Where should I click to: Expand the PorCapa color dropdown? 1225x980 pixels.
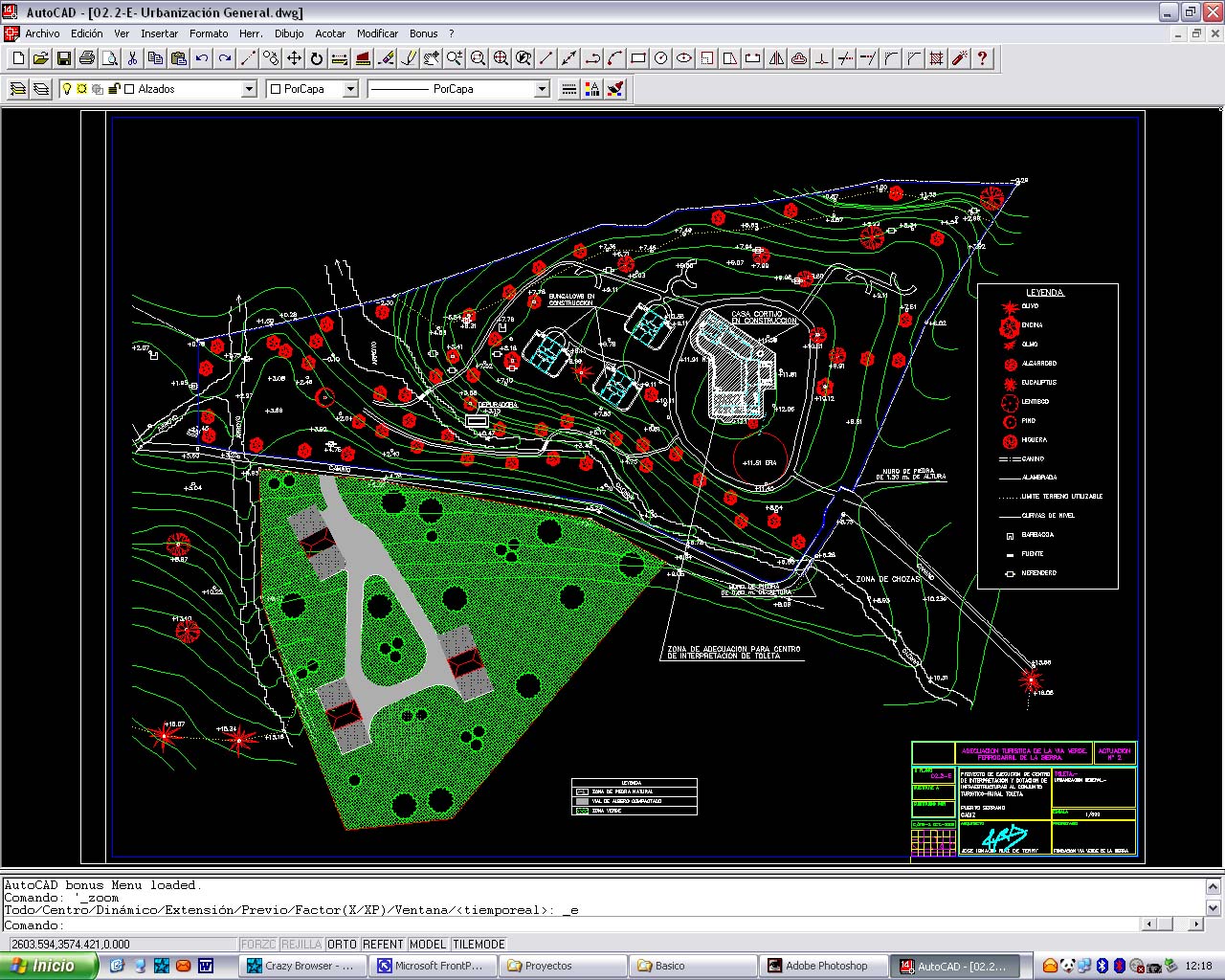tap(350, 89)
